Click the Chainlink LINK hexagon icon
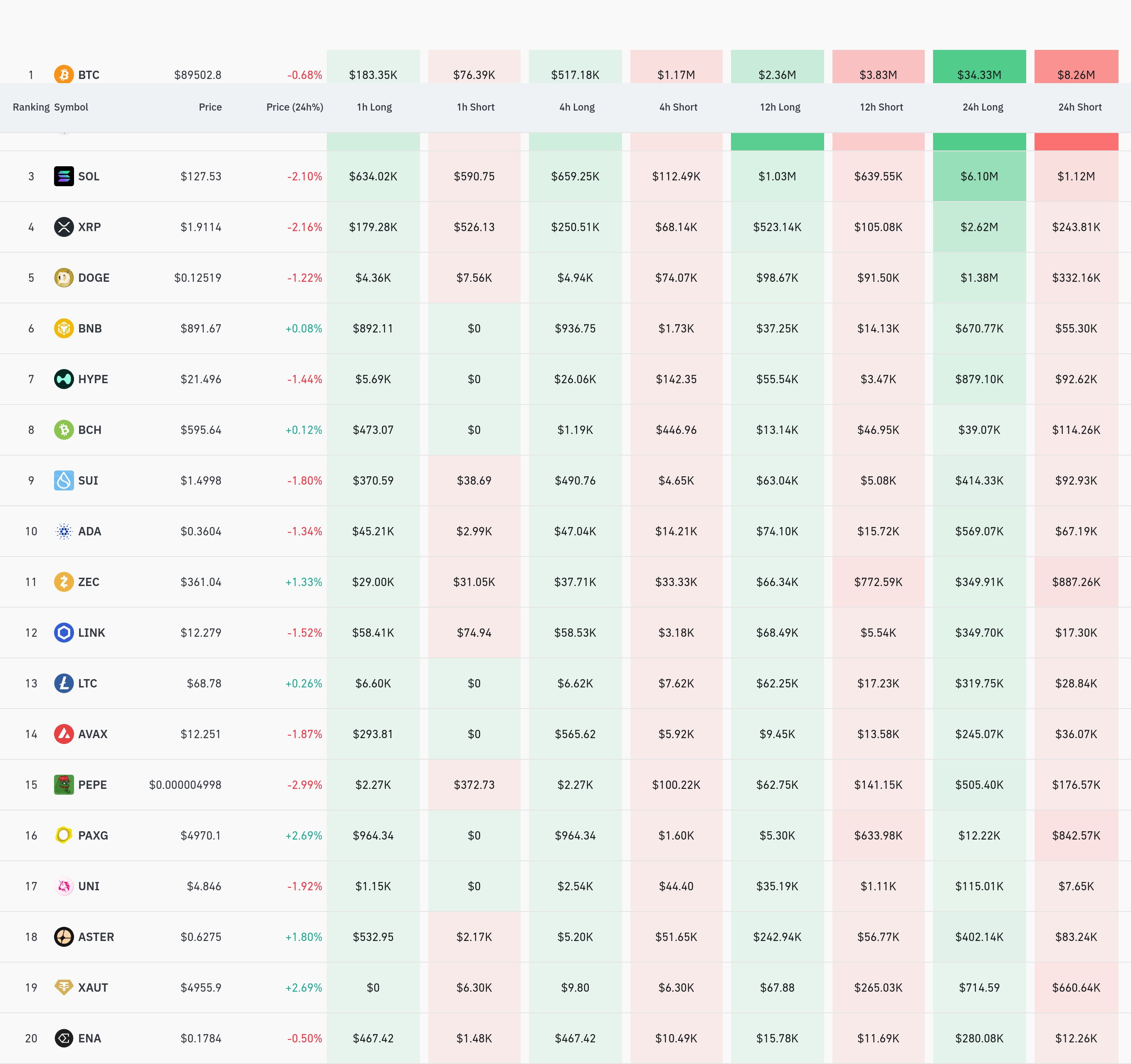This screenshot has height=1064, width=1131. click(x=64, y=632)
